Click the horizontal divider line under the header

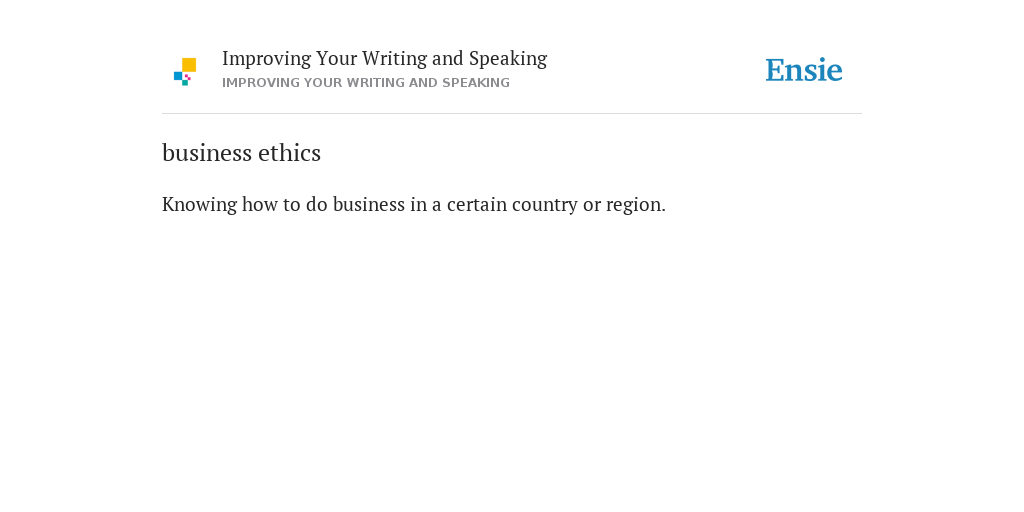(512, 114)
